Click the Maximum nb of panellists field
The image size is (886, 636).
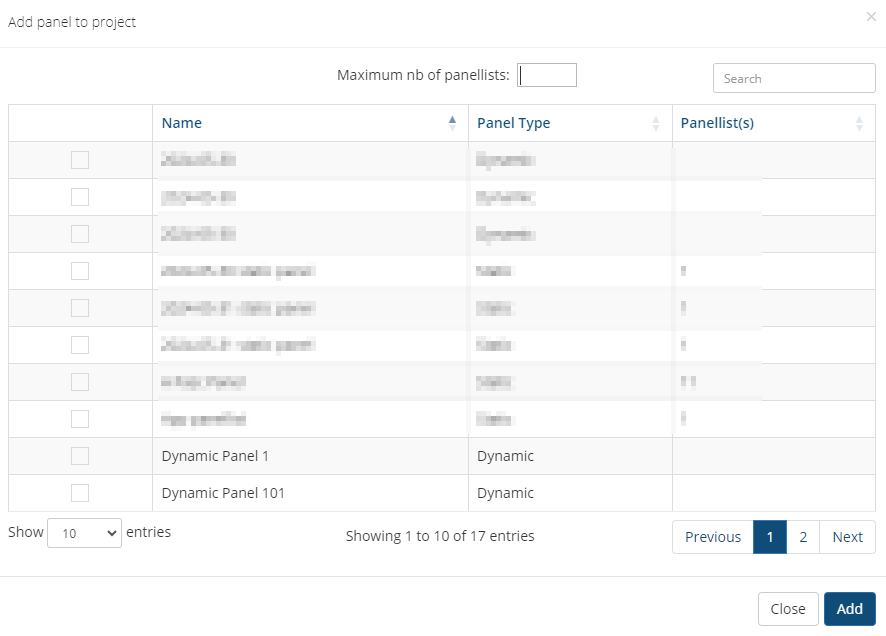(547, 75)
